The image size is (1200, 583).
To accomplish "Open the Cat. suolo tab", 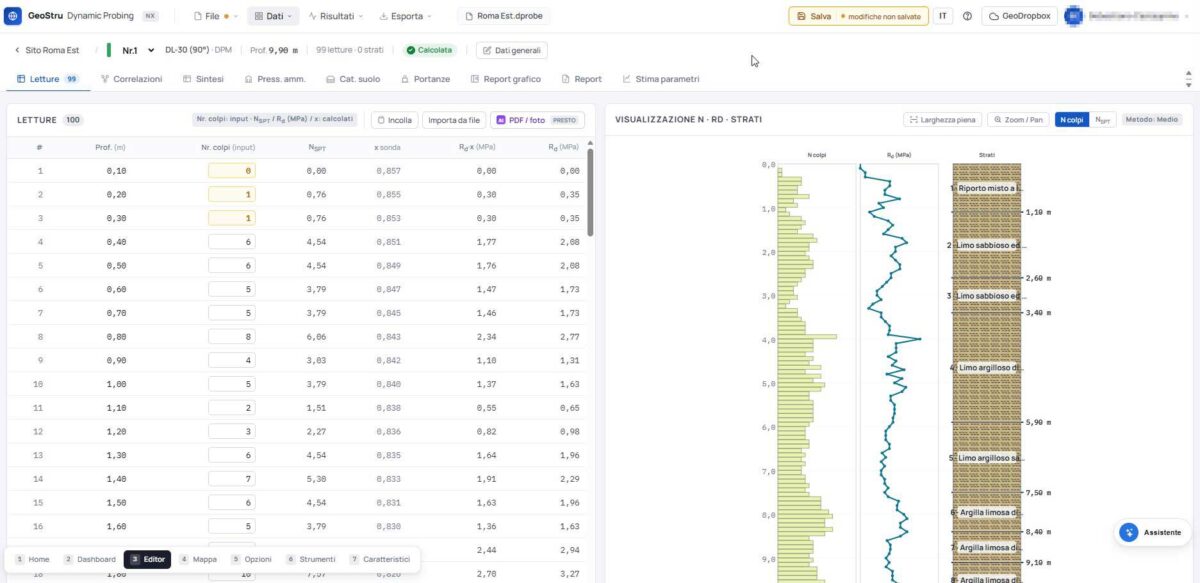I will (353, 79).
